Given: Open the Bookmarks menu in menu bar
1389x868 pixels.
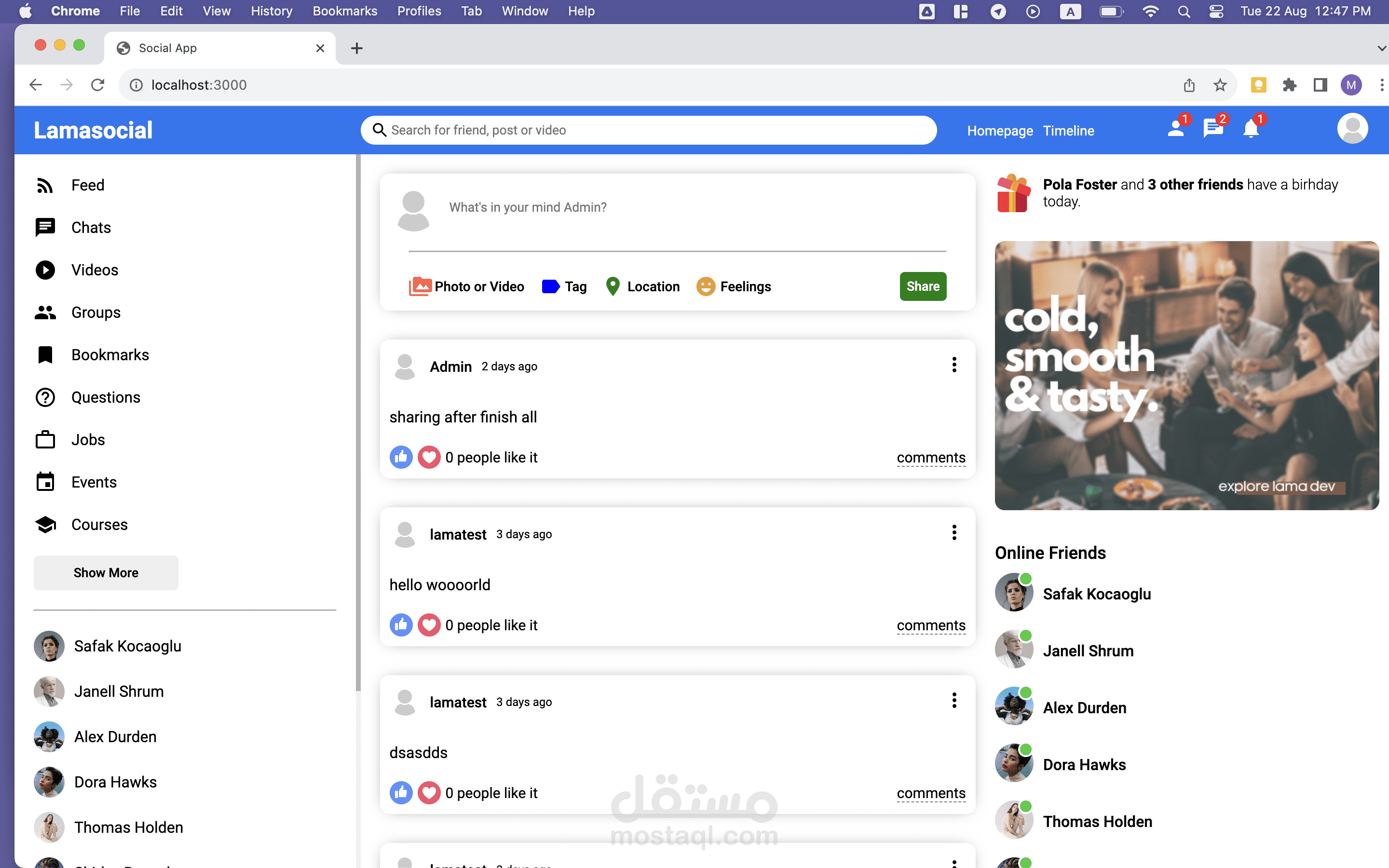Looking at the screenshot, I should tap(345, 11).
